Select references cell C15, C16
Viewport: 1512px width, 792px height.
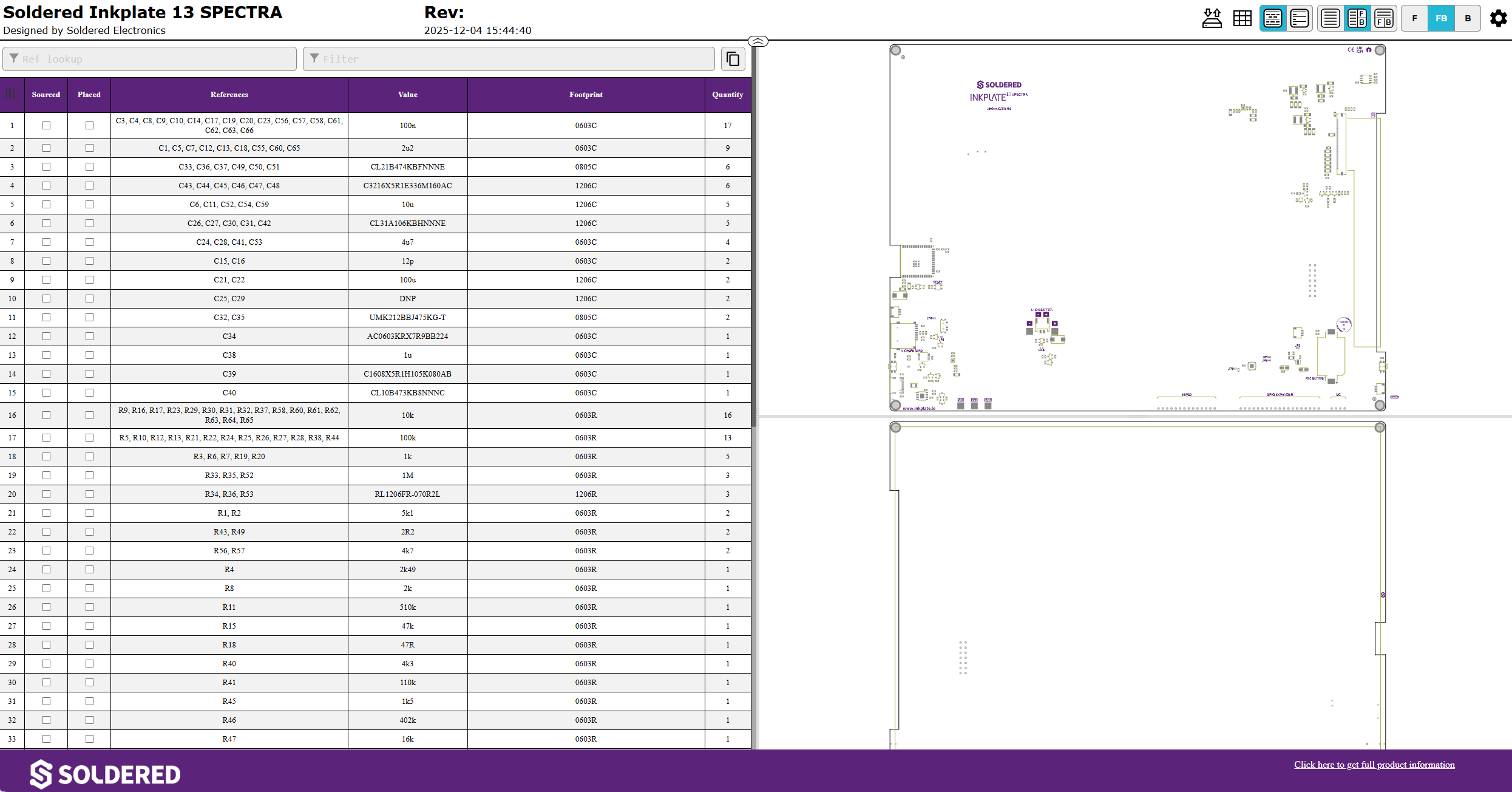[x=229, y=261]
